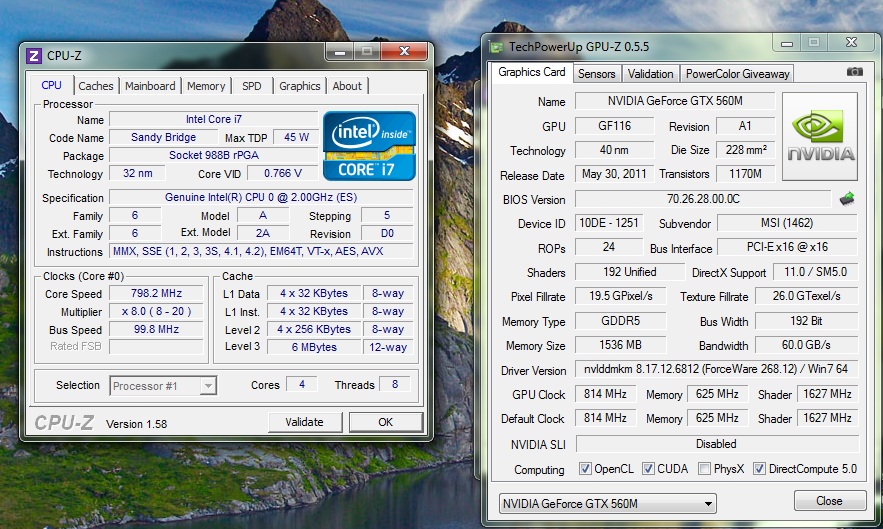Click the Level 3 cache value 6 MBytes
Viewport: 883px width, 529px height.
pos(314,348)
